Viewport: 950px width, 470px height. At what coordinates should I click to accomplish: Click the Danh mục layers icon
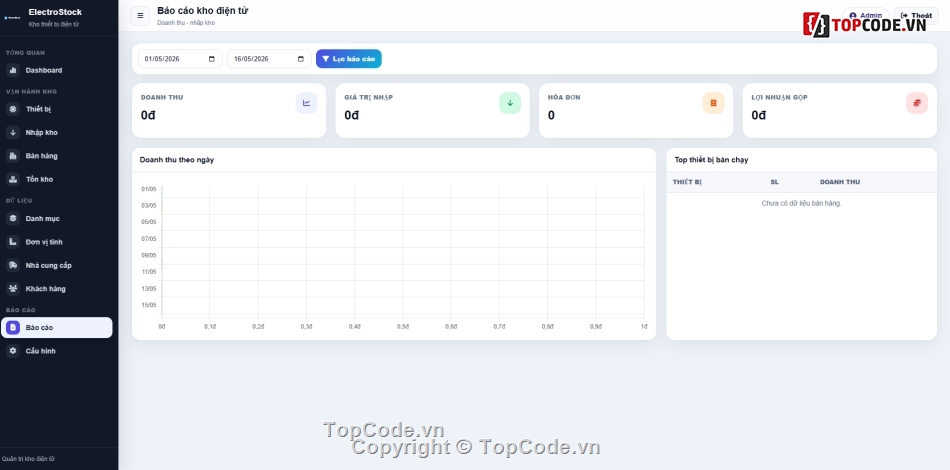click(x=13, y=219)
